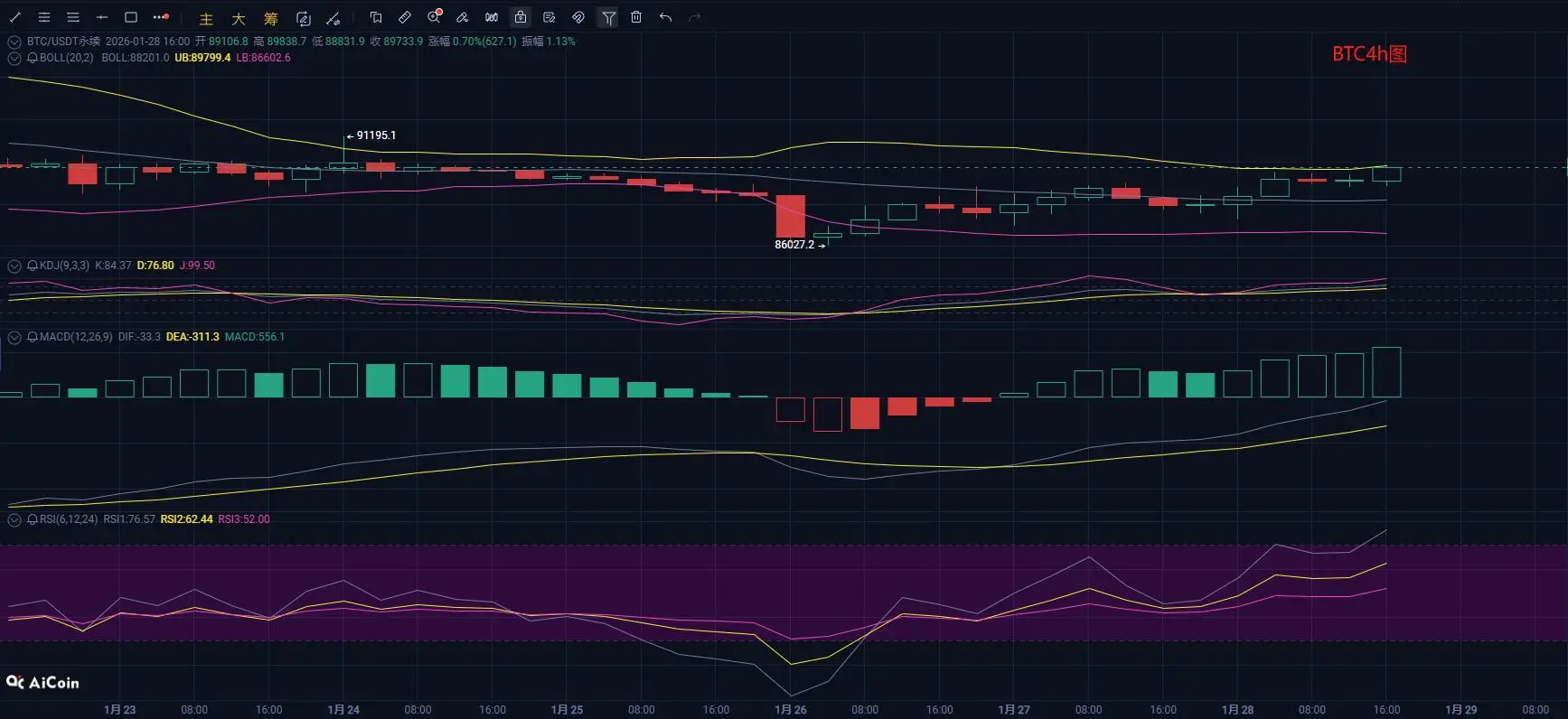This screenshot has height=719, width=1568.
Task: Open more drawing tools menu
Action: (161, 17)
